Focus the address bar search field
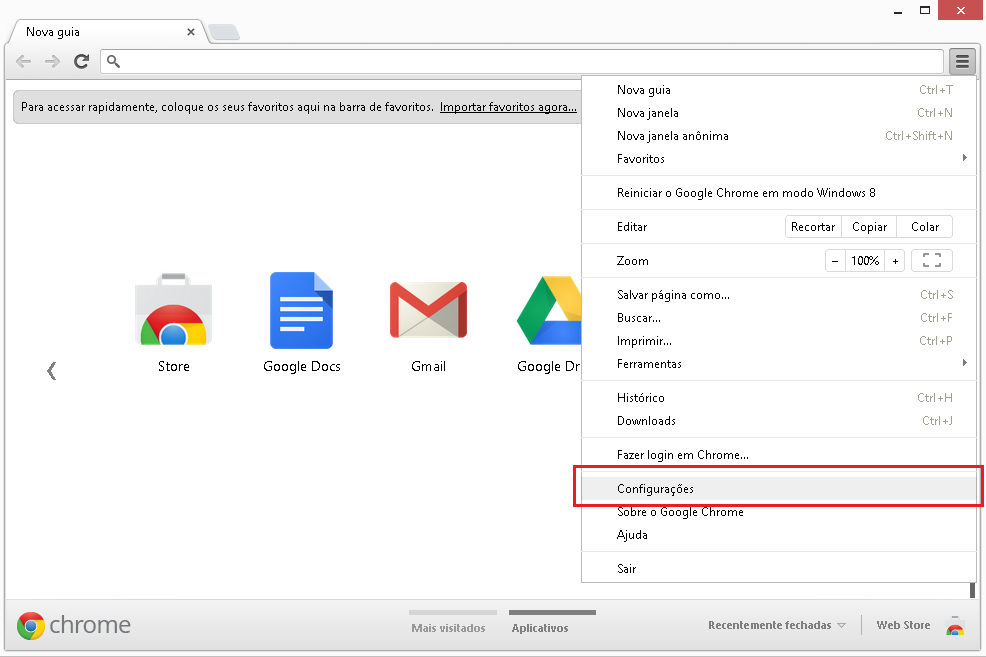The width and height of the screenshot is (986, 657). [522, 61]
